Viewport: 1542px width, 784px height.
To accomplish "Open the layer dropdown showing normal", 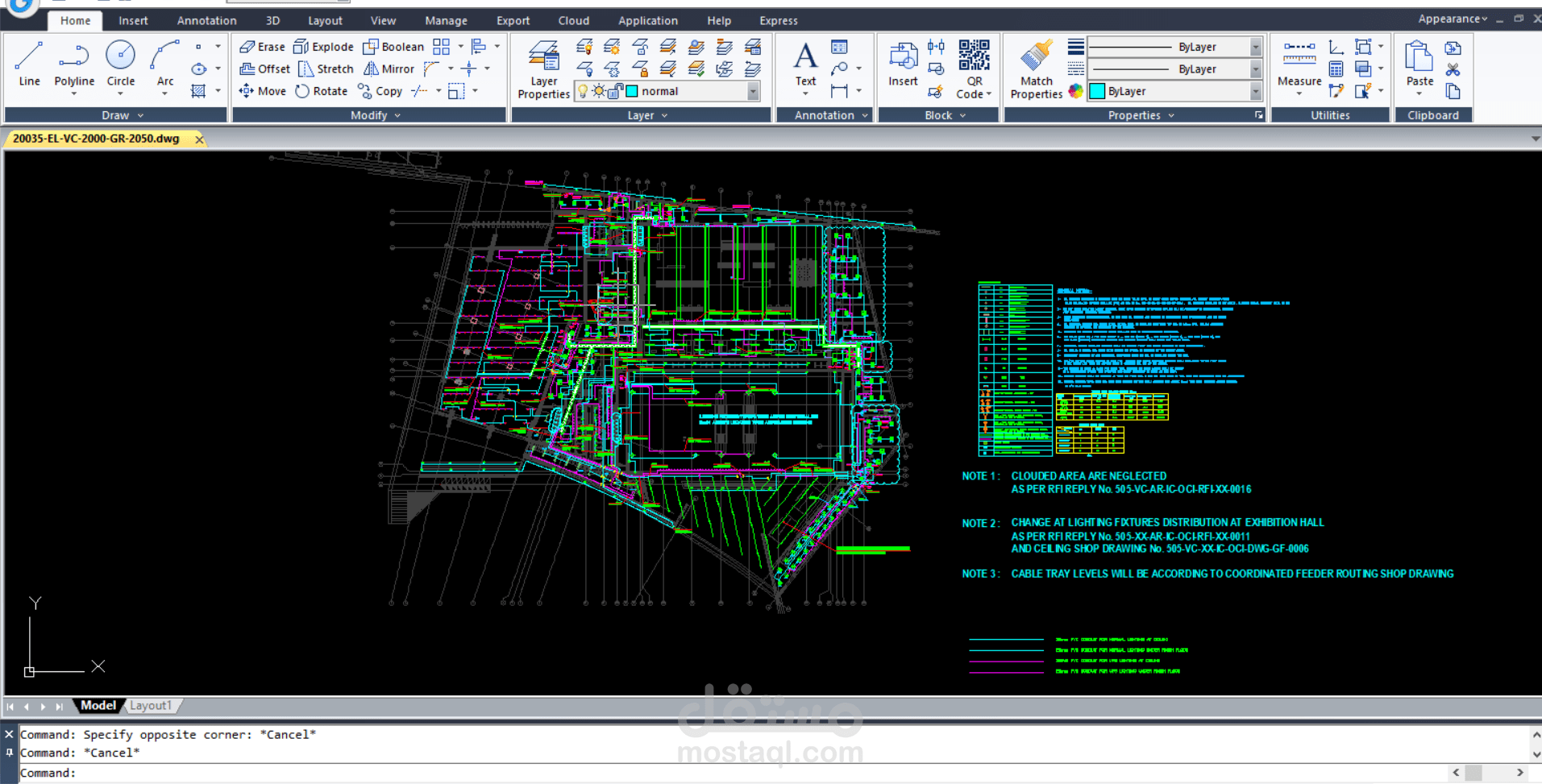I will click(751, 90).
